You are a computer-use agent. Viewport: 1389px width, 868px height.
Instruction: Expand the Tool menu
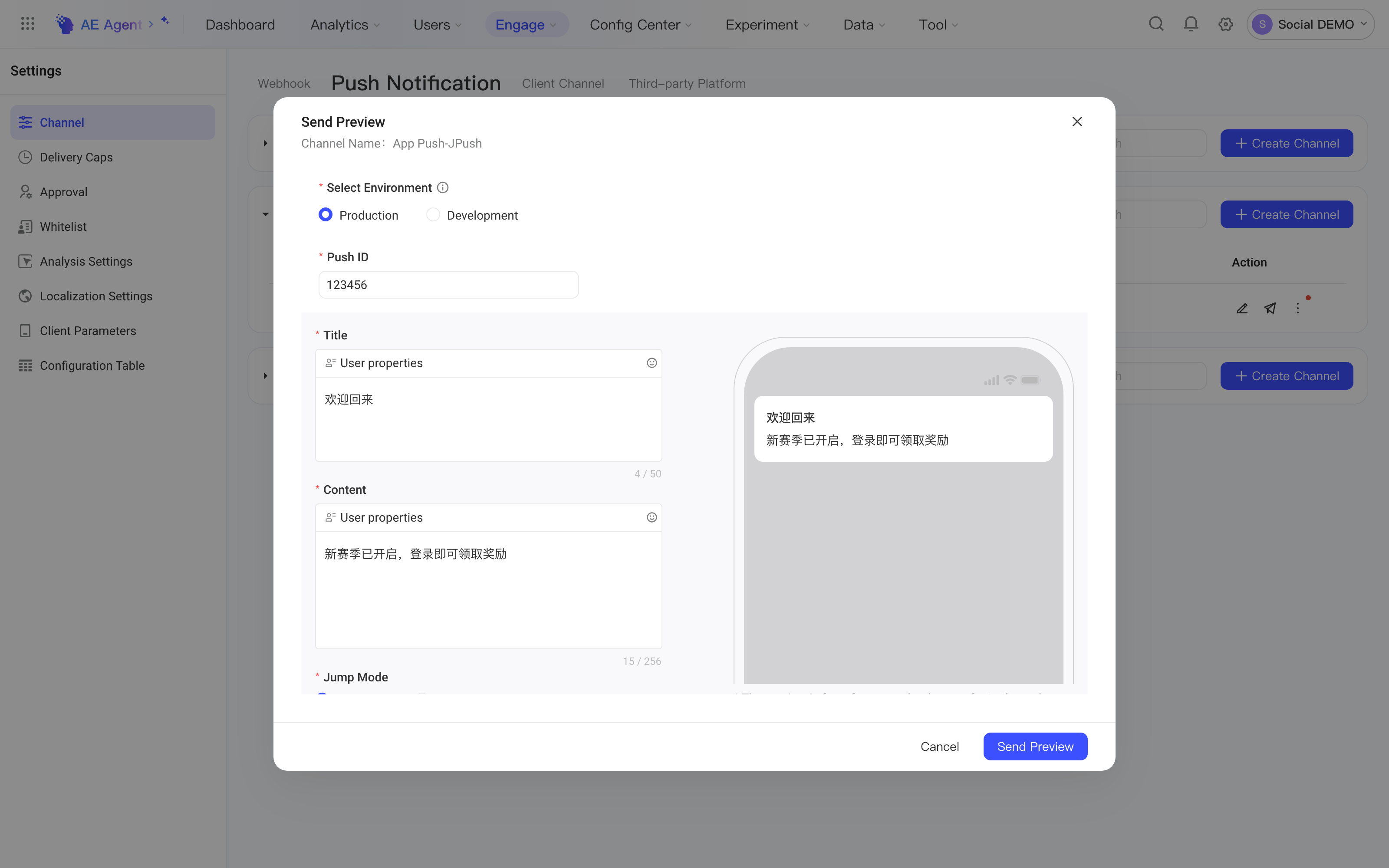(938, 25)
